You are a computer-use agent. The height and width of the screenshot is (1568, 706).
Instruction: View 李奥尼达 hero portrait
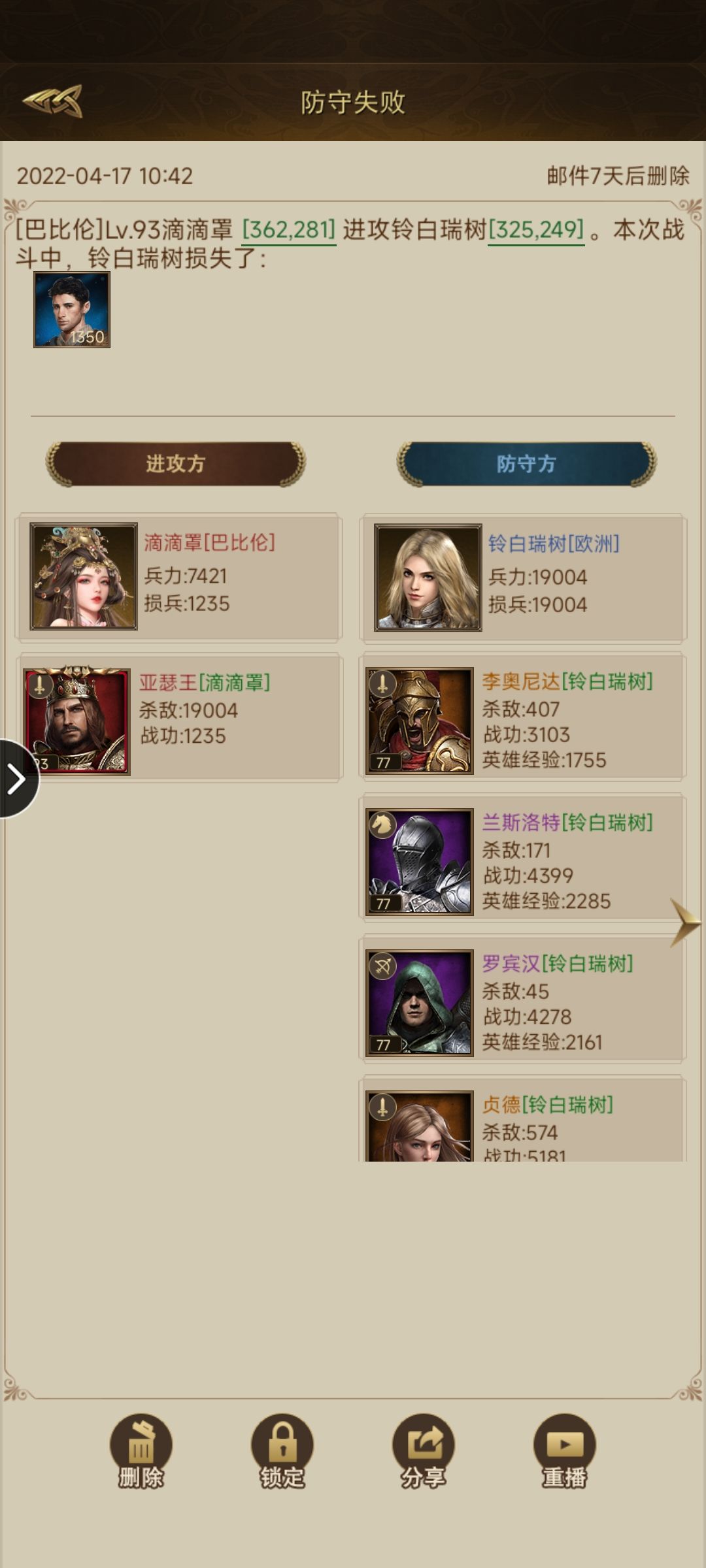420,721
